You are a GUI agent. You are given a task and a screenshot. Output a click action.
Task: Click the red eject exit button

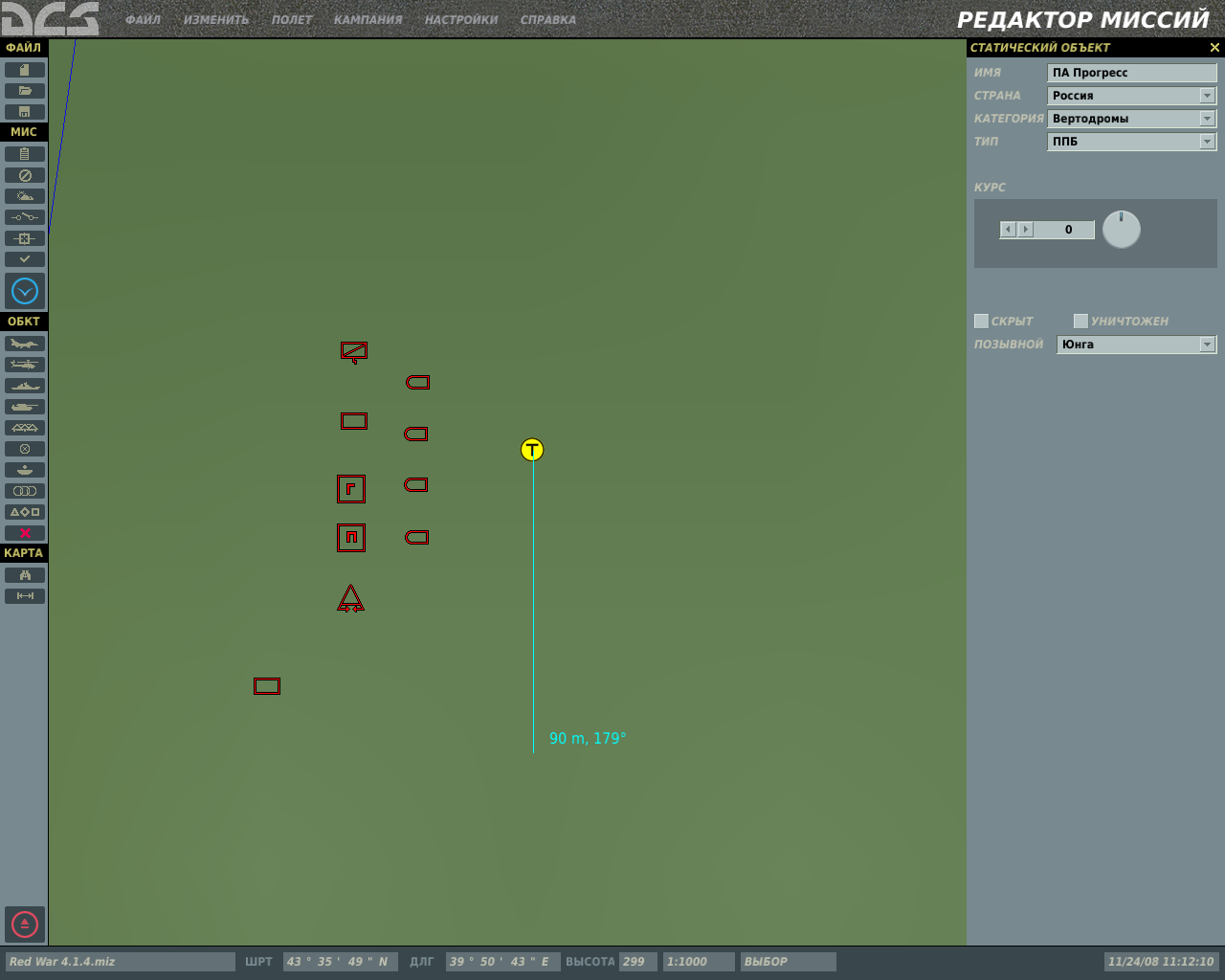click(25, 924)
